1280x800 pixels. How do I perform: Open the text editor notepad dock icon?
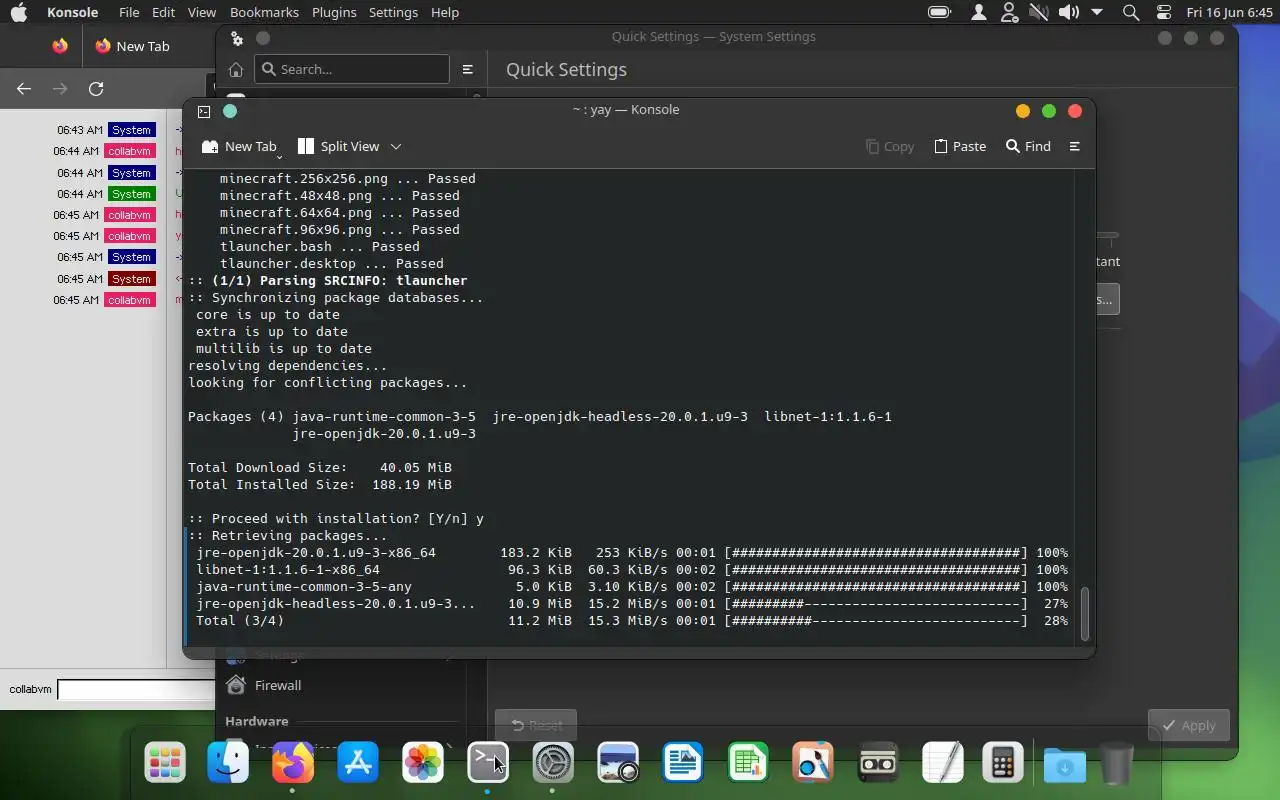click(x=943, y=764)
